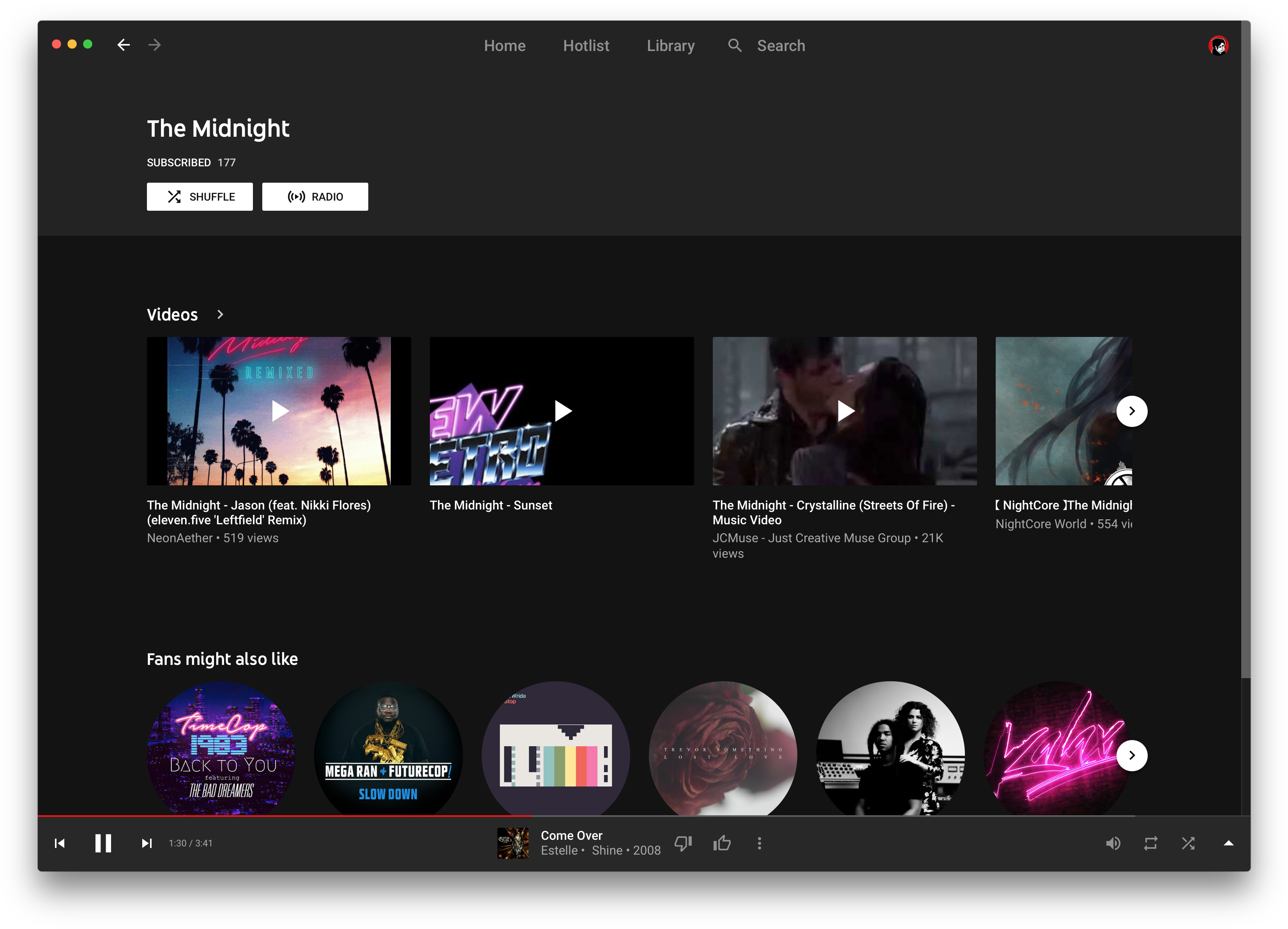
Task: Dislike the song Come Over
Action: [683, 843]
